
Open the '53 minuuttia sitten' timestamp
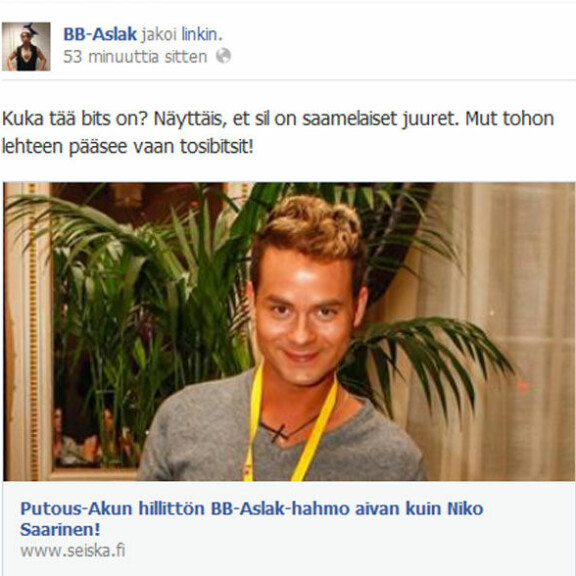coord(135,57)
